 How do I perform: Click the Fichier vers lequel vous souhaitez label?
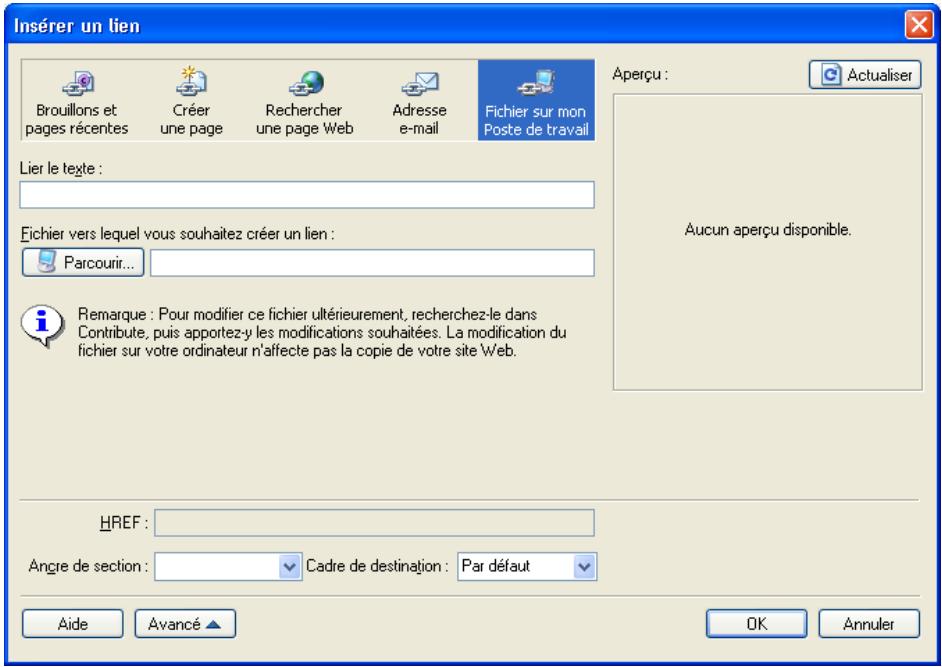click(x=177, y=234)
